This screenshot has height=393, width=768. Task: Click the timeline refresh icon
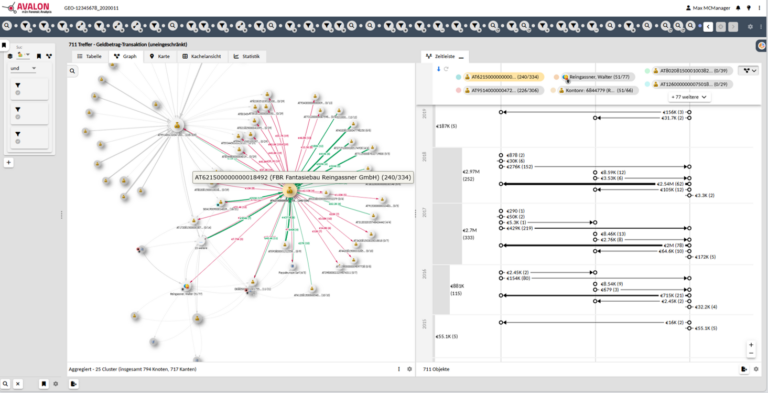(x=446, y=69)
